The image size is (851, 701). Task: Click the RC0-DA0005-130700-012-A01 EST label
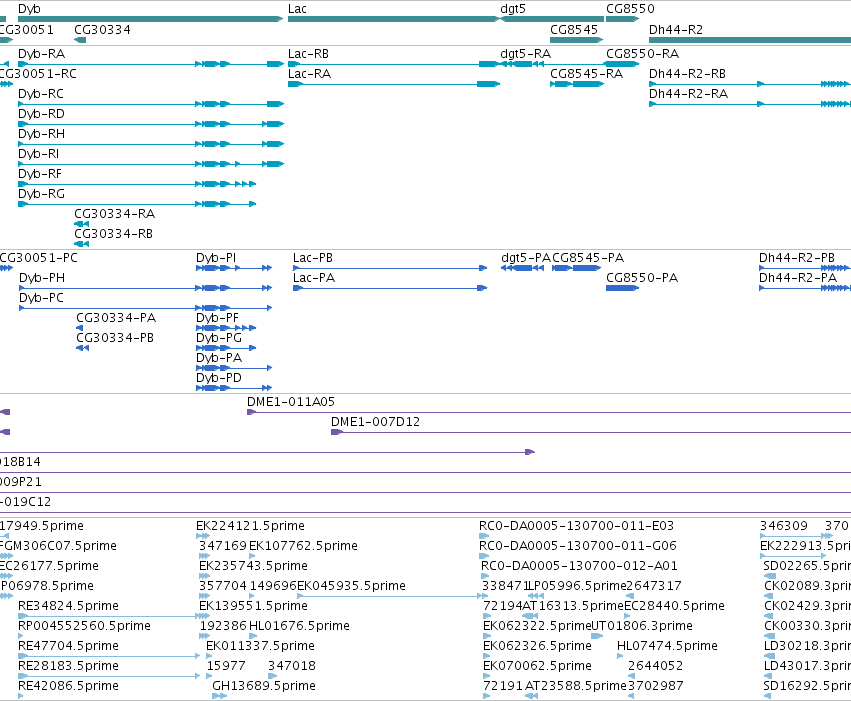(579, 566)
